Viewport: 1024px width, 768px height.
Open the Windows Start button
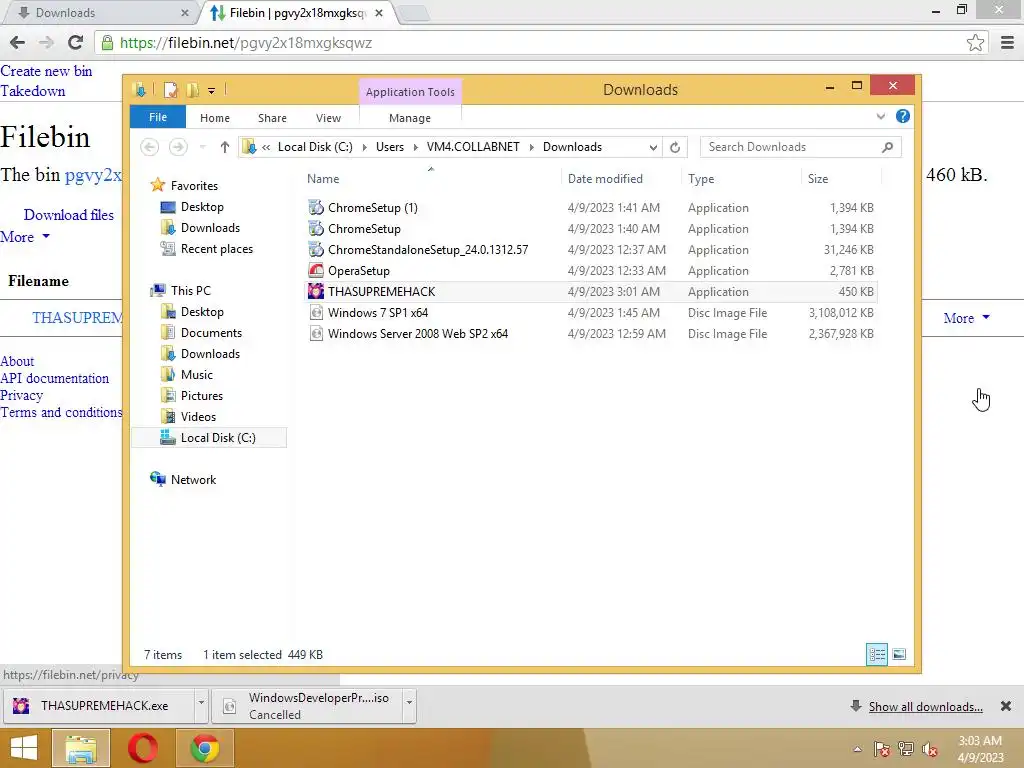pos(24,748)
